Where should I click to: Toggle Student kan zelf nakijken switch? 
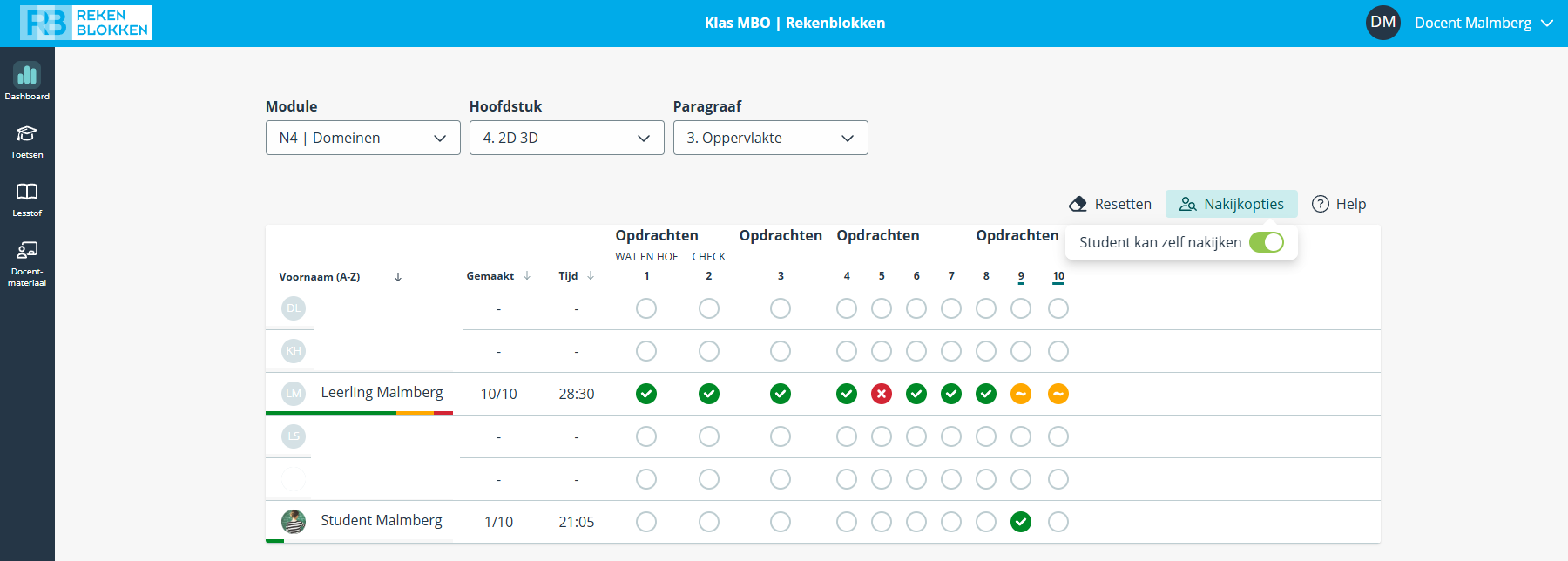[1267, 242]
